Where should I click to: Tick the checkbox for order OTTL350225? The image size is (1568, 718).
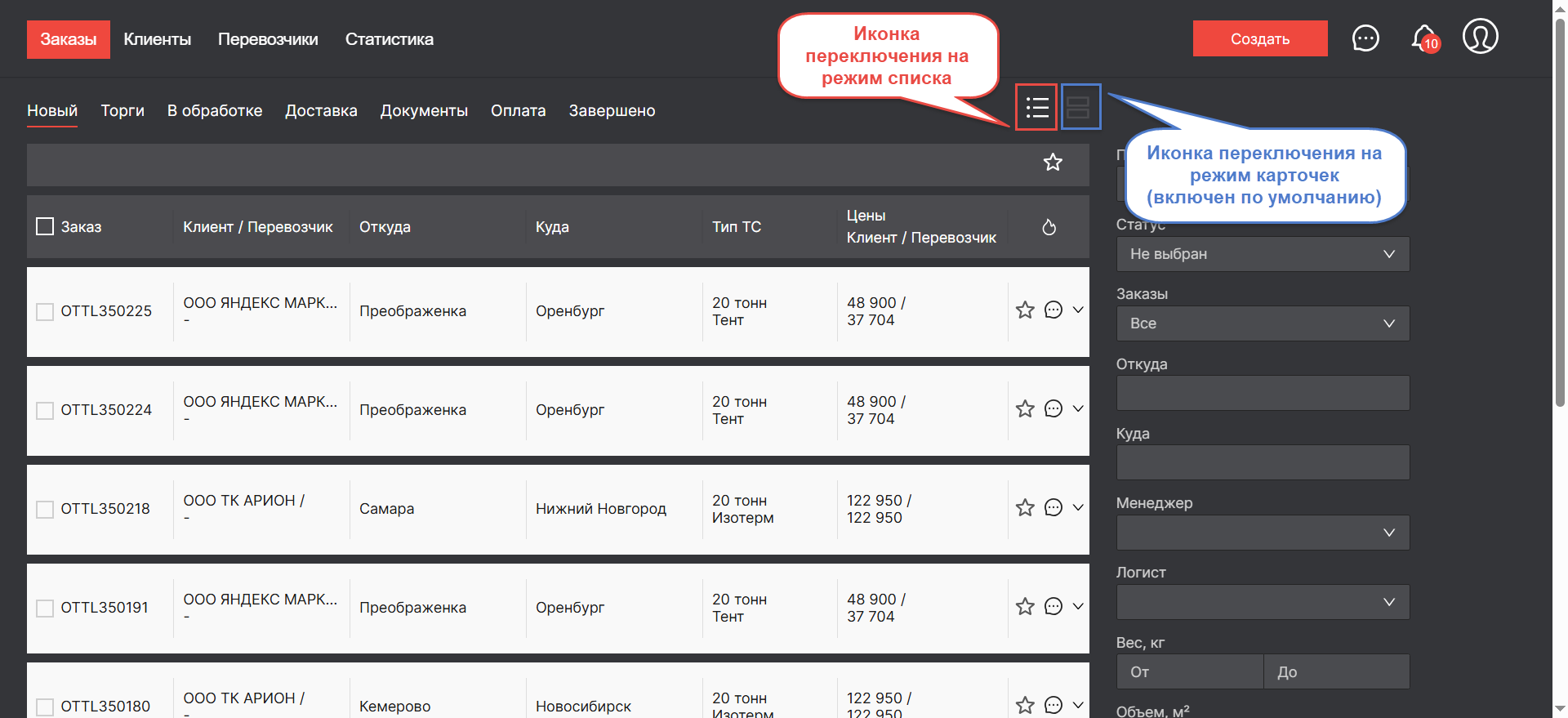coord(45,311)
